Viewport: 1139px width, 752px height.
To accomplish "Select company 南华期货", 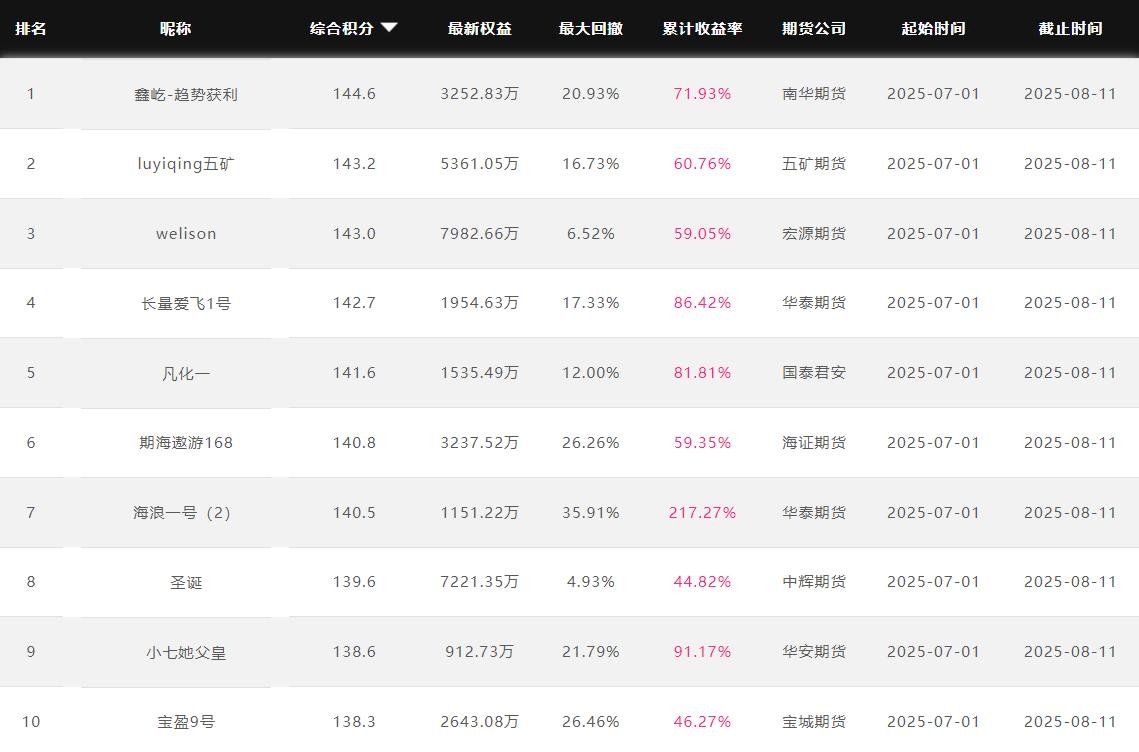I will (x=814, y=94).
